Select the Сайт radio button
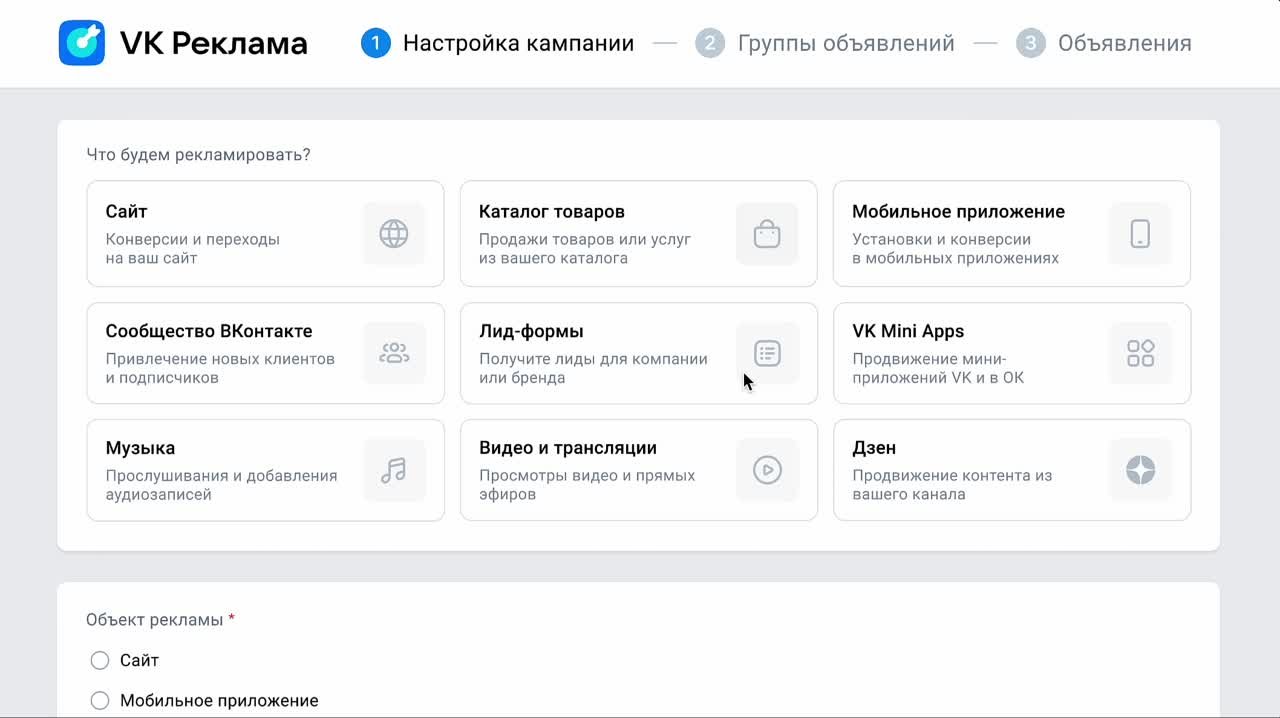1280x718 pixels. 100,660
